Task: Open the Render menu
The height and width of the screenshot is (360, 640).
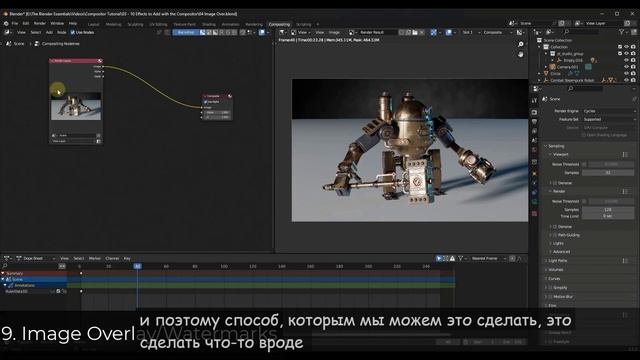Action: pos(40,24)
